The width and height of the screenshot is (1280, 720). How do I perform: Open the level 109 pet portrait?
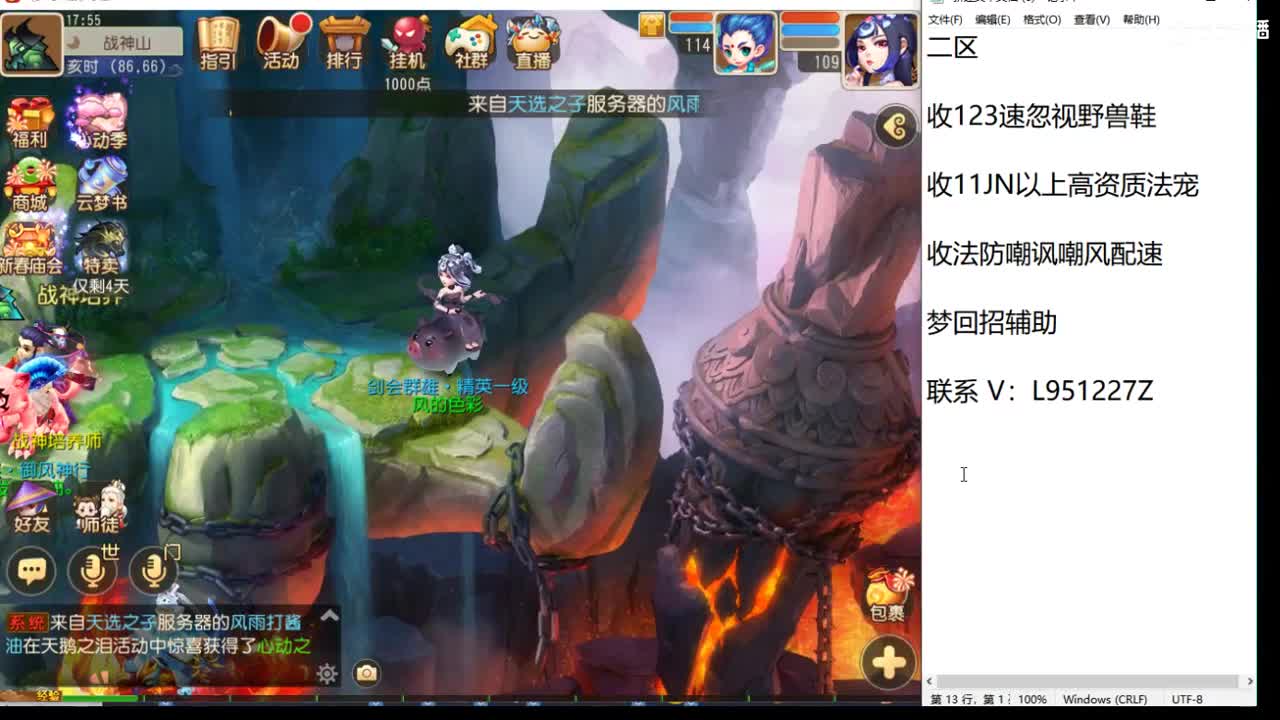point(881,48)
